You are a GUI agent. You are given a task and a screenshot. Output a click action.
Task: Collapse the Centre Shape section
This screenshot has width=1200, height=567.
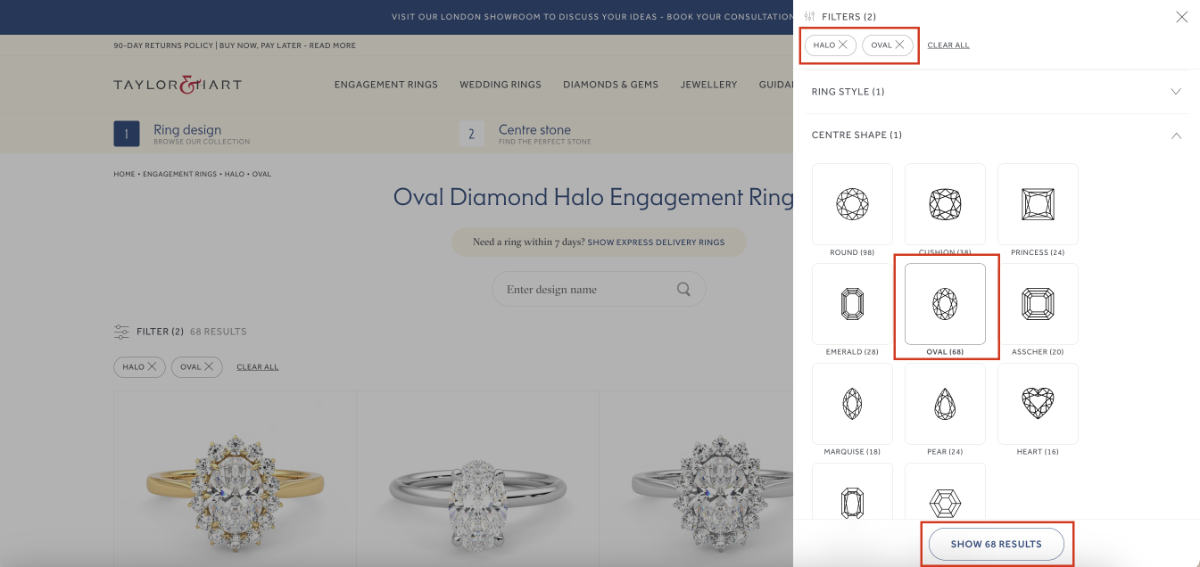pos(1175,135)
